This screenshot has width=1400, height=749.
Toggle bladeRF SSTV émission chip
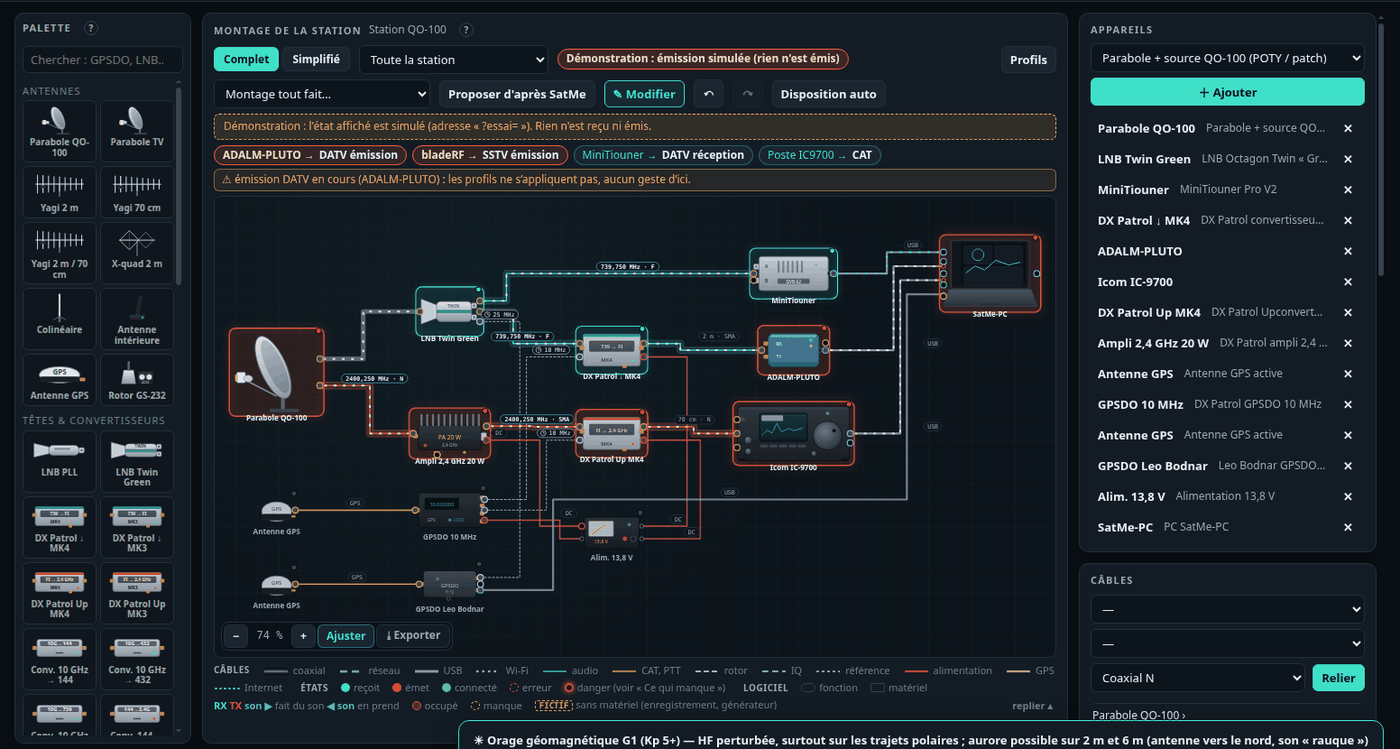[x=490, y=155]
